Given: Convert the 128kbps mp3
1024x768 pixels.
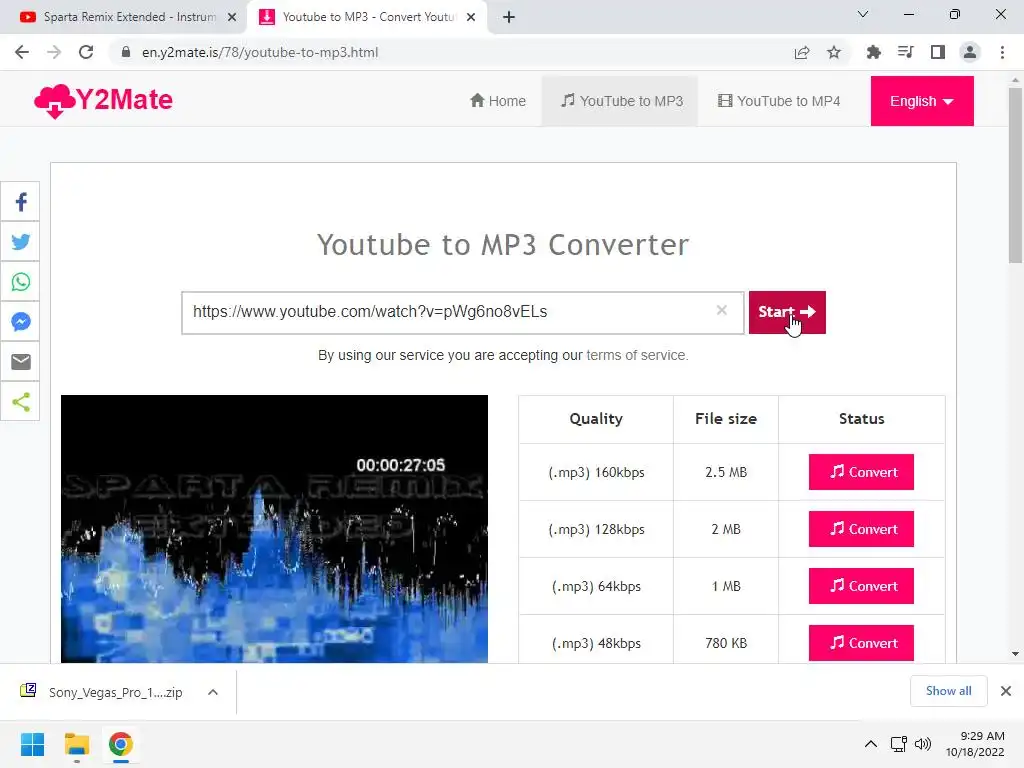Looking at the screenshot, I should pyautogui.click(x=861, y=529).
